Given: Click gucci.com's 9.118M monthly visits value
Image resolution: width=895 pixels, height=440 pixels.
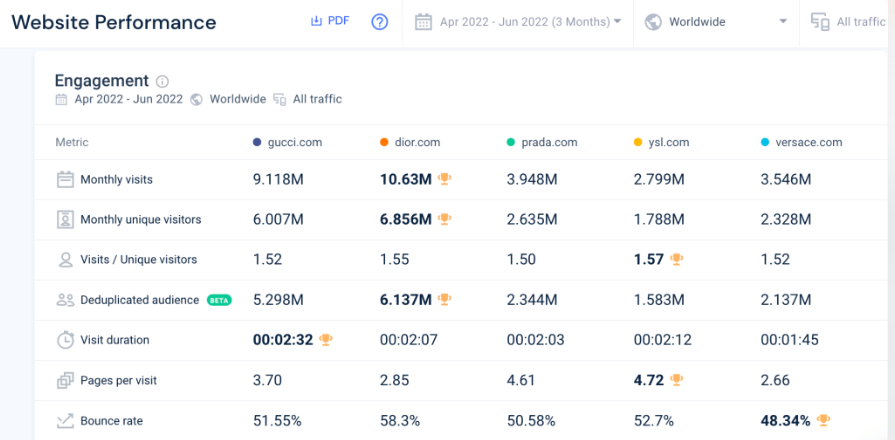Looking at the screenshot, I should [279, 180].
